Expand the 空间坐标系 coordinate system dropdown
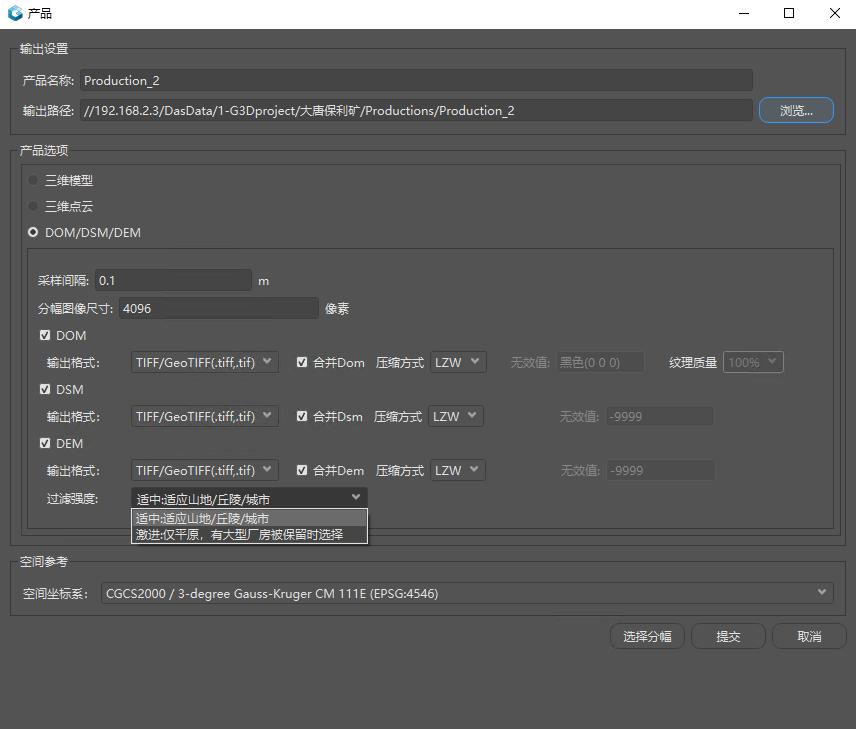This screenshot has height=729, width=856. coord(467,593)
